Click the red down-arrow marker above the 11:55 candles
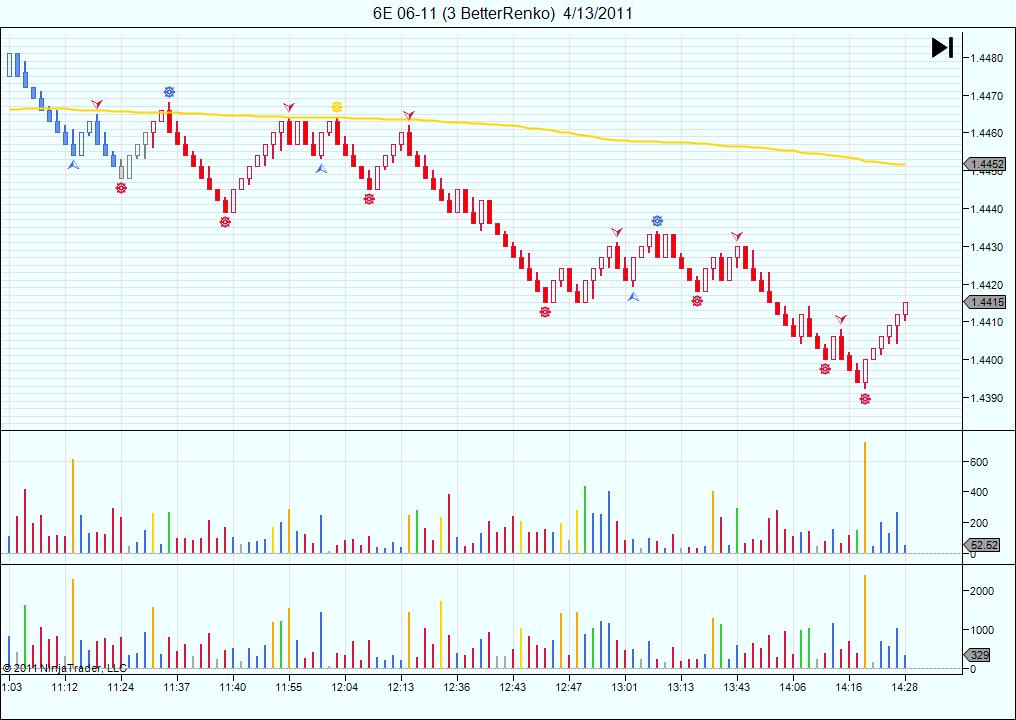 point(288,107)
